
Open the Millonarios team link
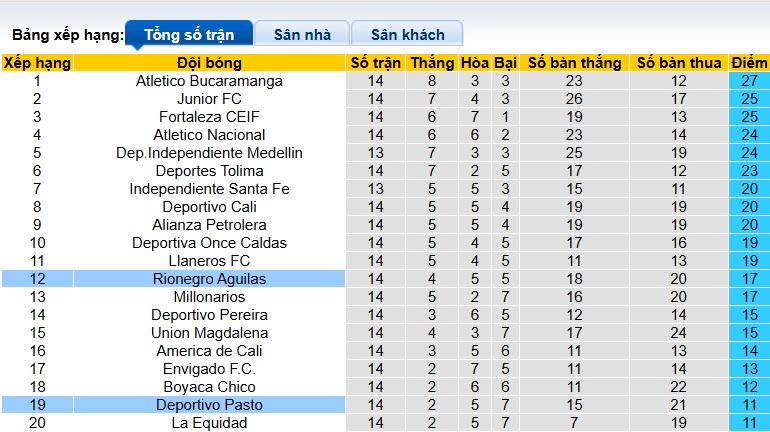tap(209, 297)
